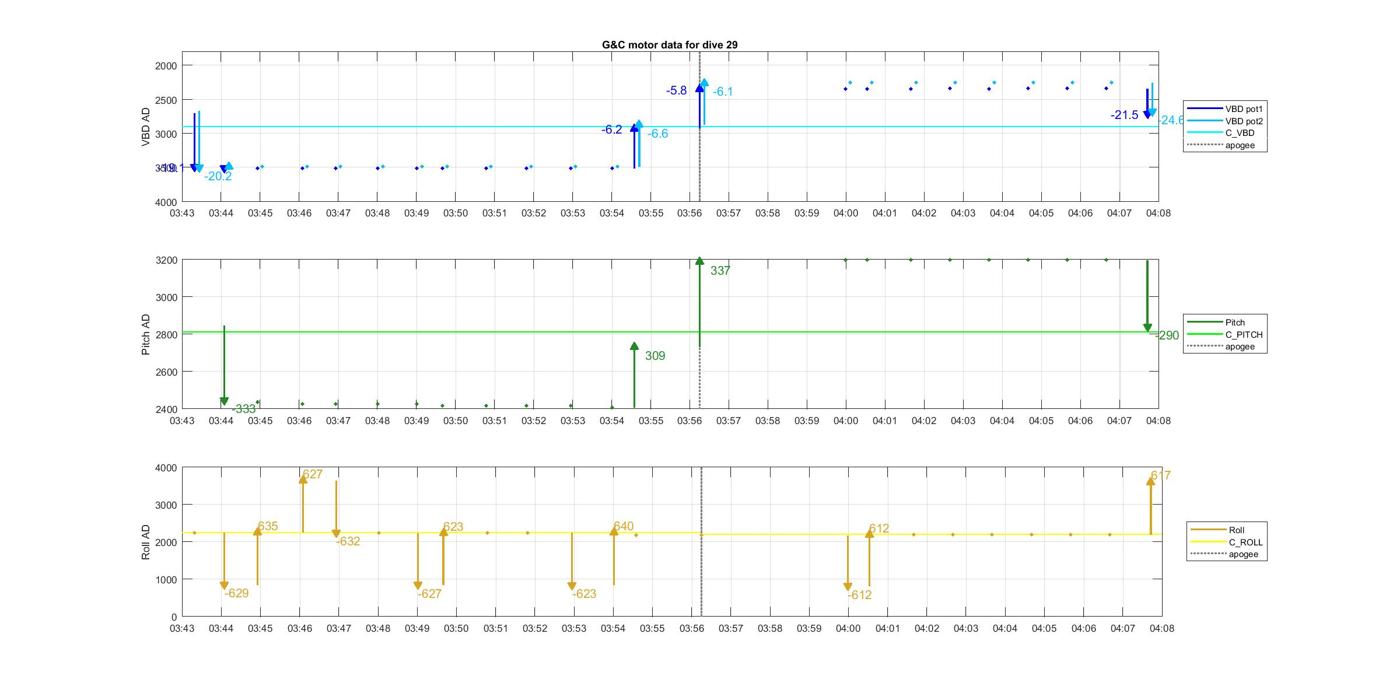
Task: Click the dotted apogee line in the Pitch plot
Action: tap(700, 380)
